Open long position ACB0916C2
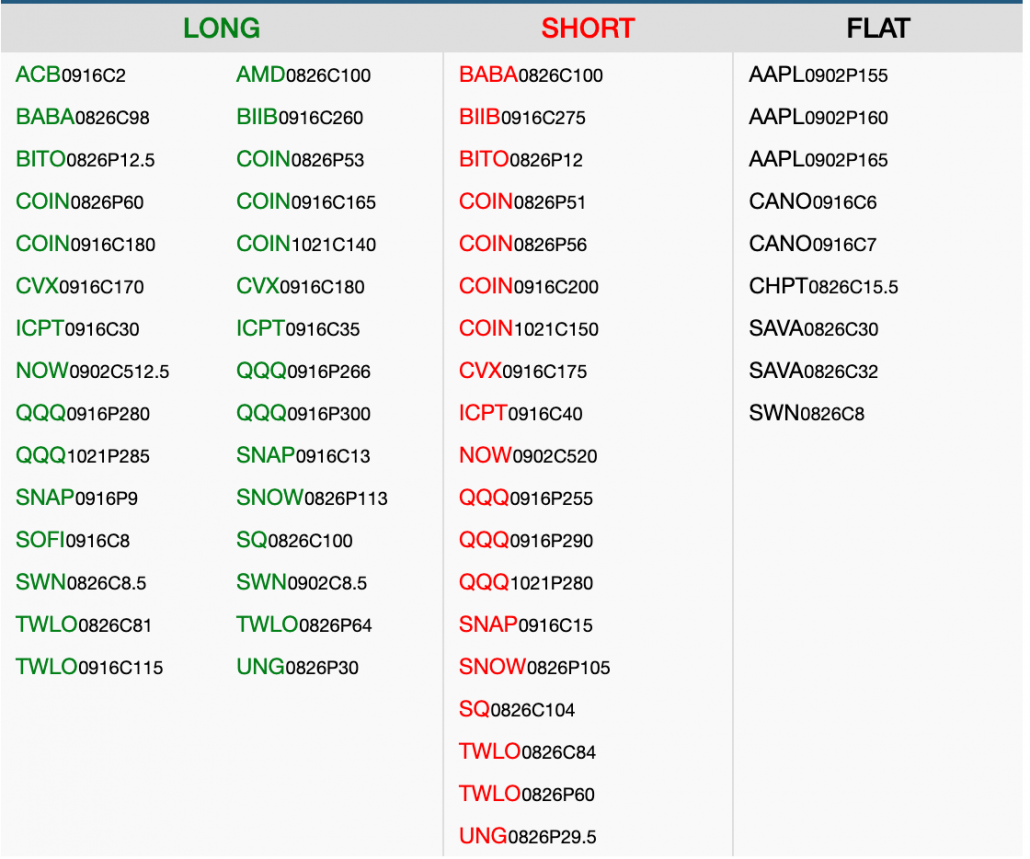This screenshot has width=1030, height=859. coord(71,75)
